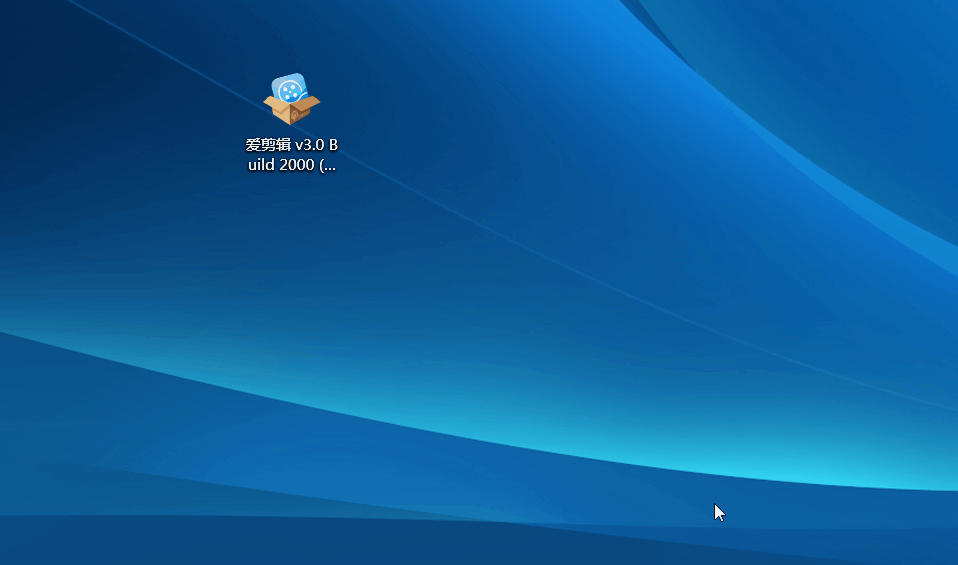The image size is (958, 565).
Task: Pick the video editor installer icon
Action: click(x=291, y=100)
